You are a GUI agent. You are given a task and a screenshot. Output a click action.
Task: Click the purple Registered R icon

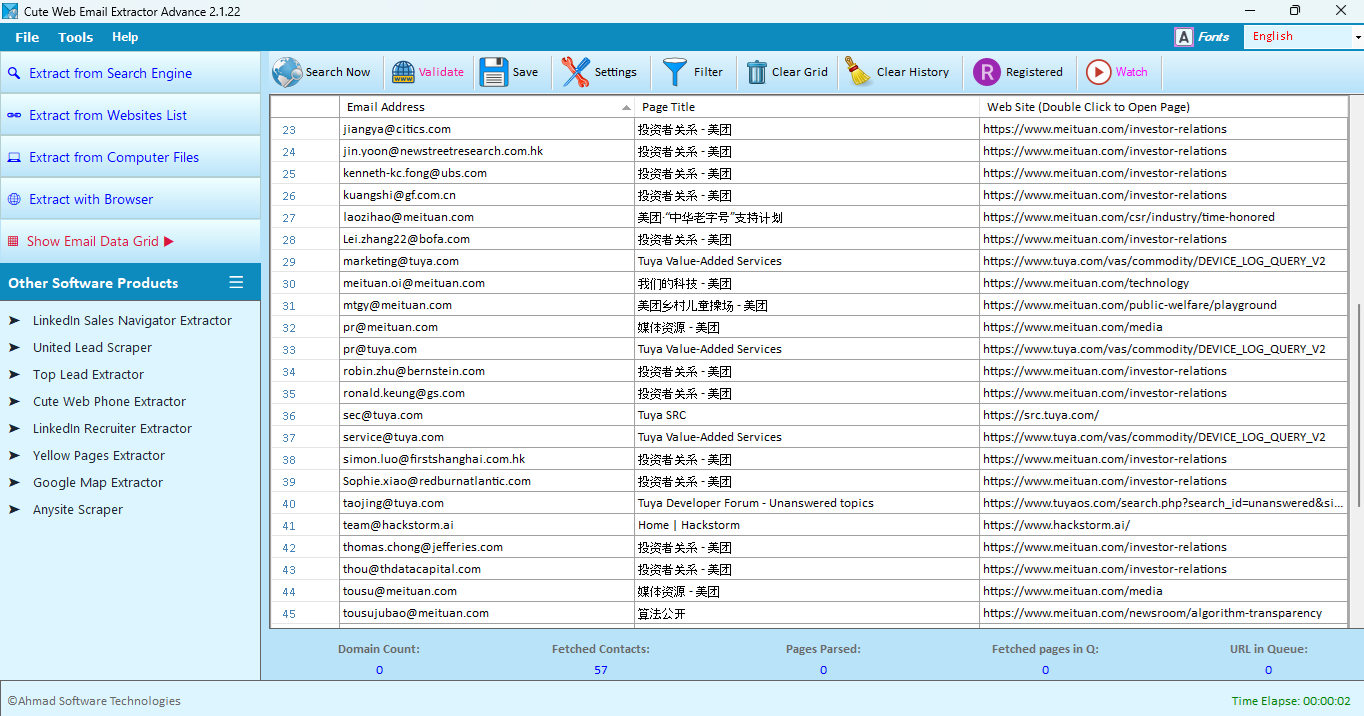click(986, 72)
